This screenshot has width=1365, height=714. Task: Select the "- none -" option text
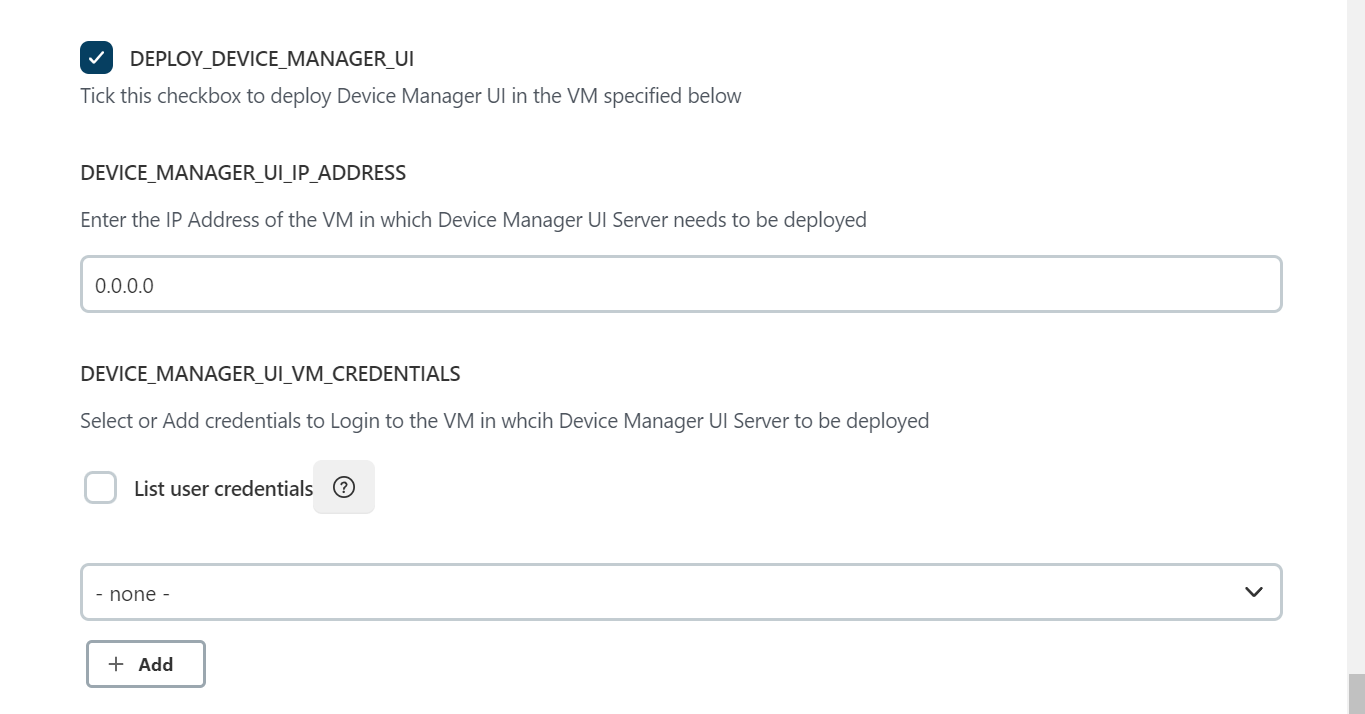click(133, 594)
